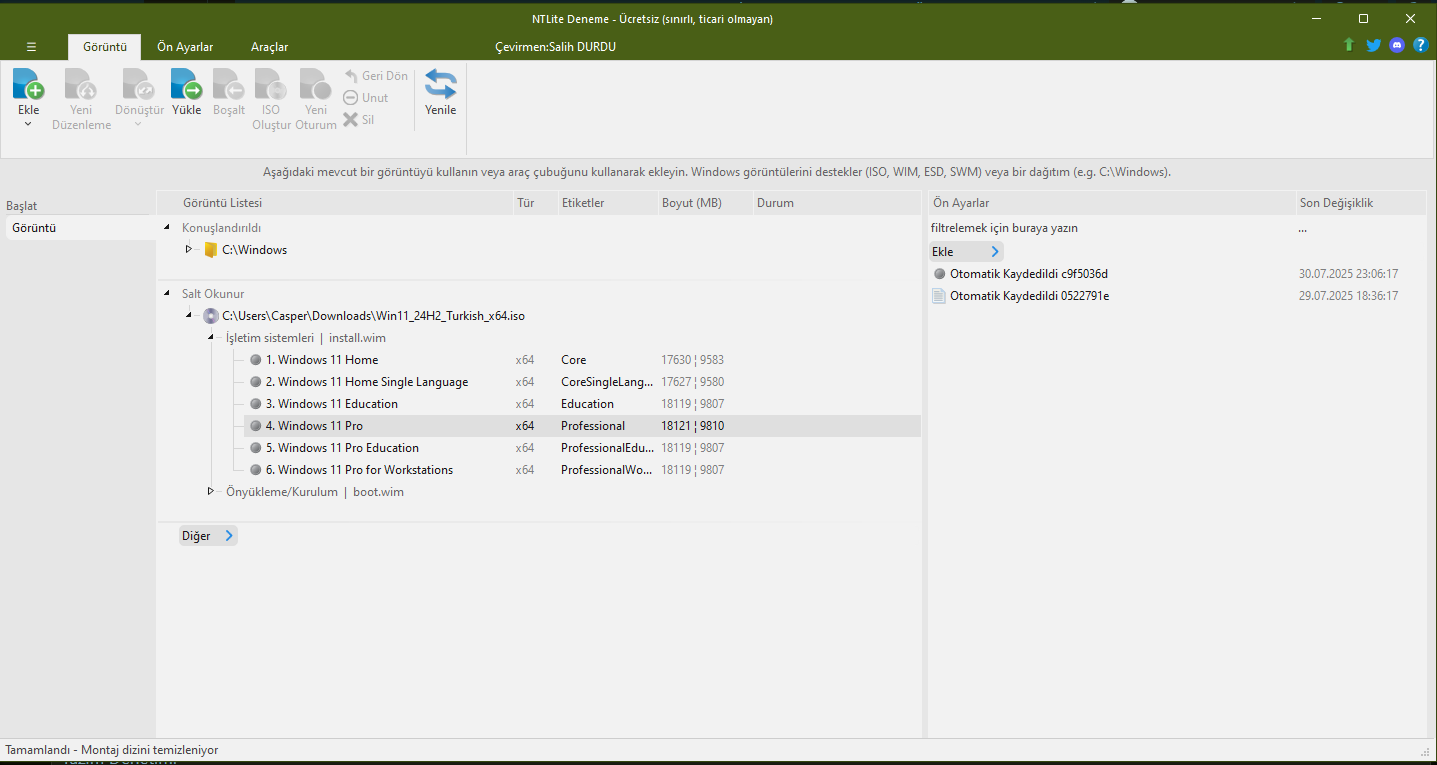
Task: Click the resize grip in the status bar
Action: [x=1424, y=751]
